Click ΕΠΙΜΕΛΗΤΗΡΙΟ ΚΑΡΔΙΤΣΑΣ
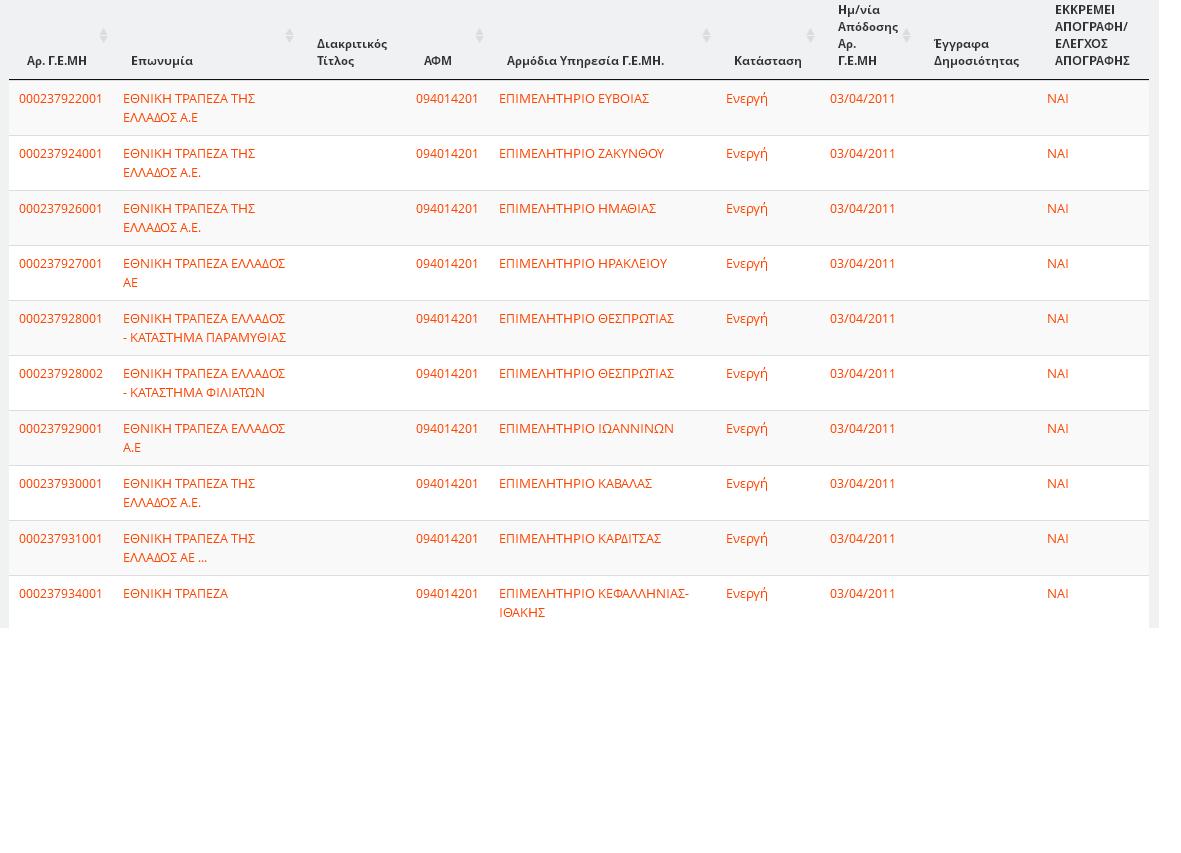1181x853 pixels. click(x=580, y=538)
